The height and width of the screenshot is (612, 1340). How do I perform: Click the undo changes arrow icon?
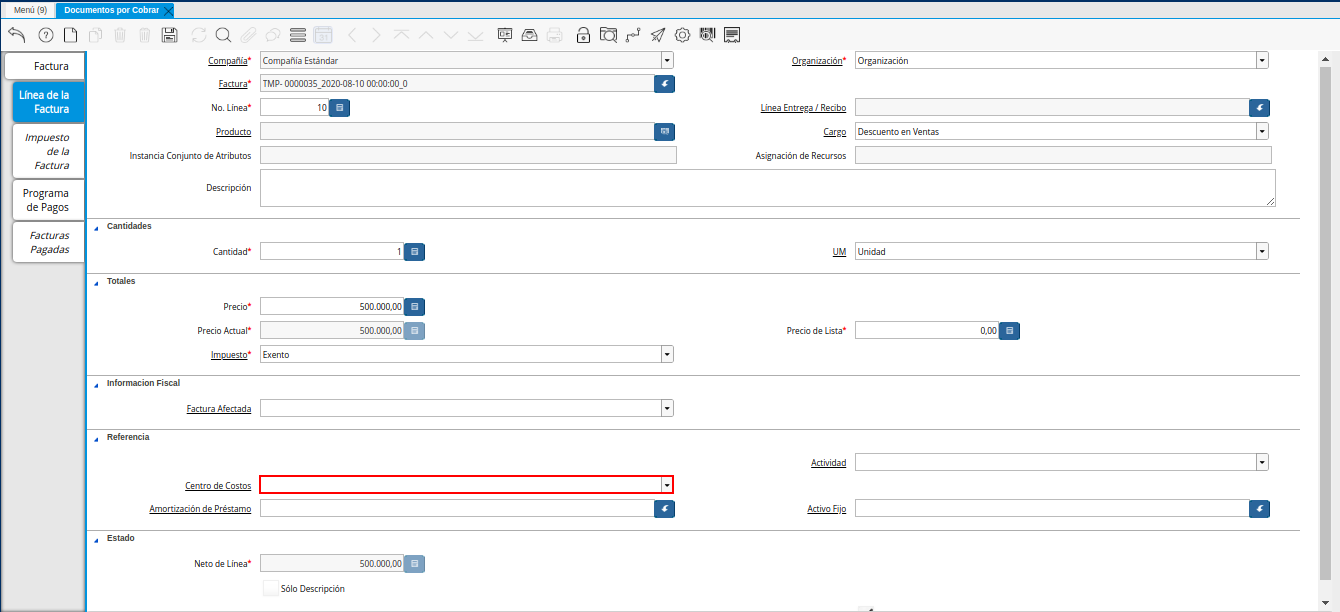coord(17,35)
